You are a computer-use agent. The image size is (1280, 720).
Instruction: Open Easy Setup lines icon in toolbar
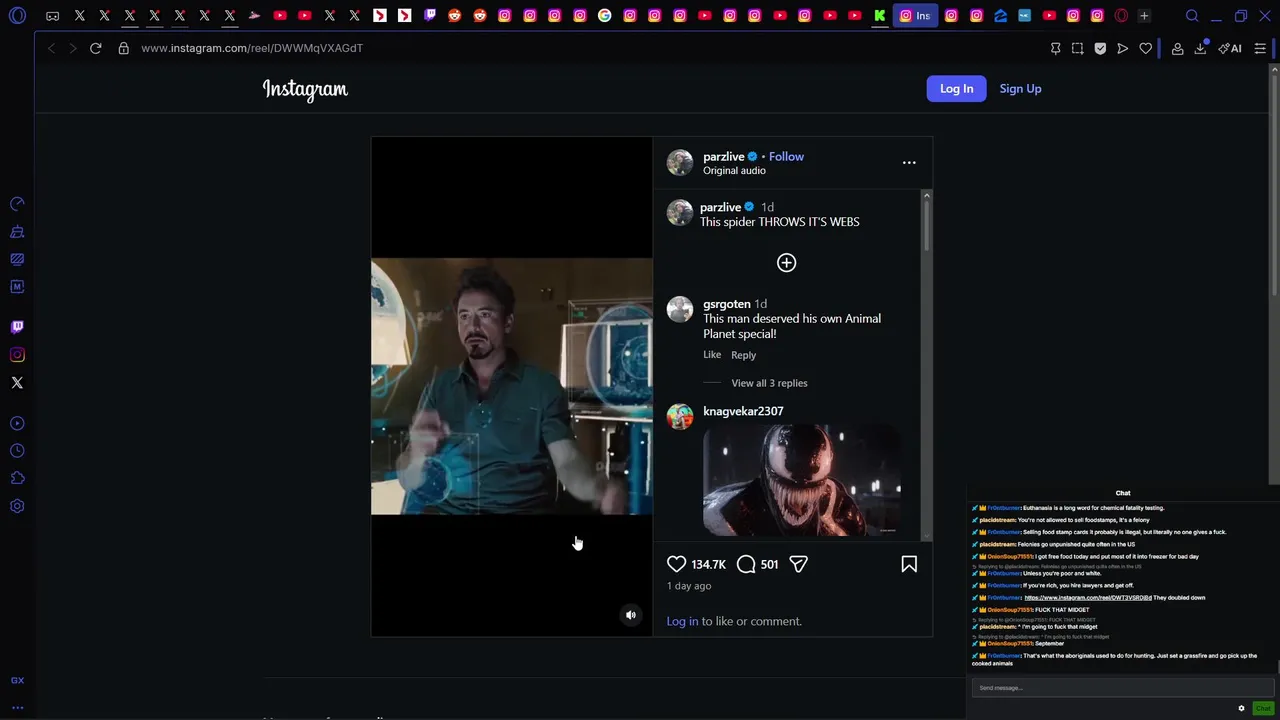(x=1260, y=48)
